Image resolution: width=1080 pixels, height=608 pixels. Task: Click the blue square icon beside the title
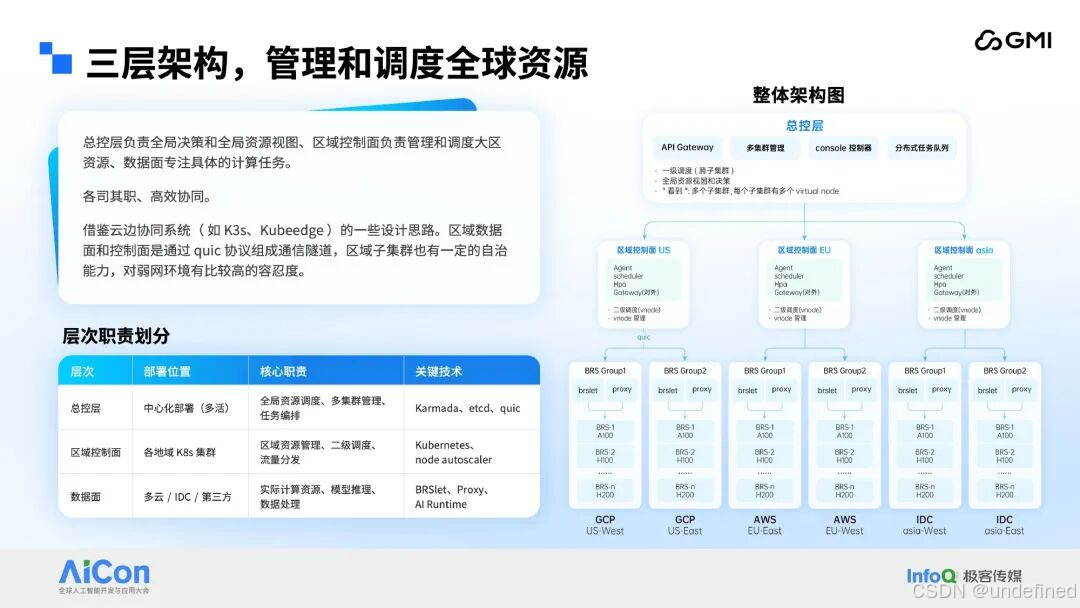56,58
